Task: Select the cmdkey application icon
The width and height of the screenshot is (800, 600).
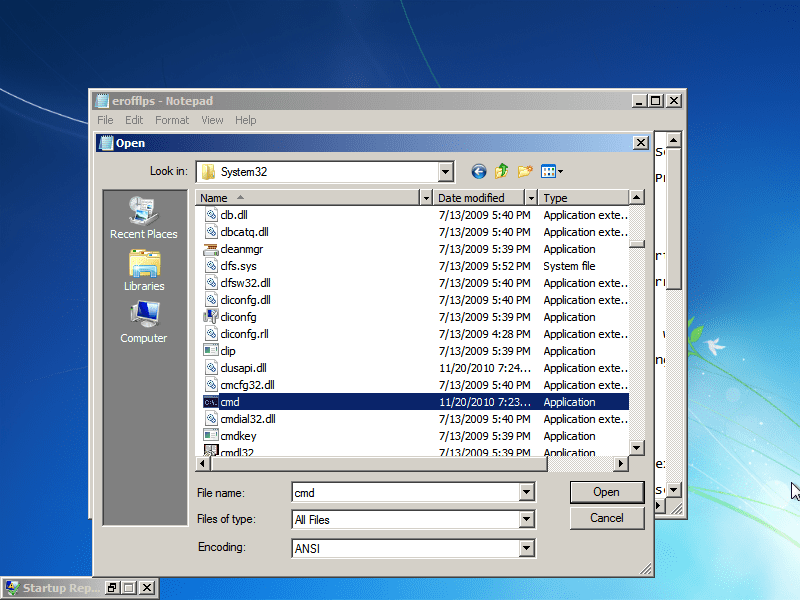Action: point(211,436)
